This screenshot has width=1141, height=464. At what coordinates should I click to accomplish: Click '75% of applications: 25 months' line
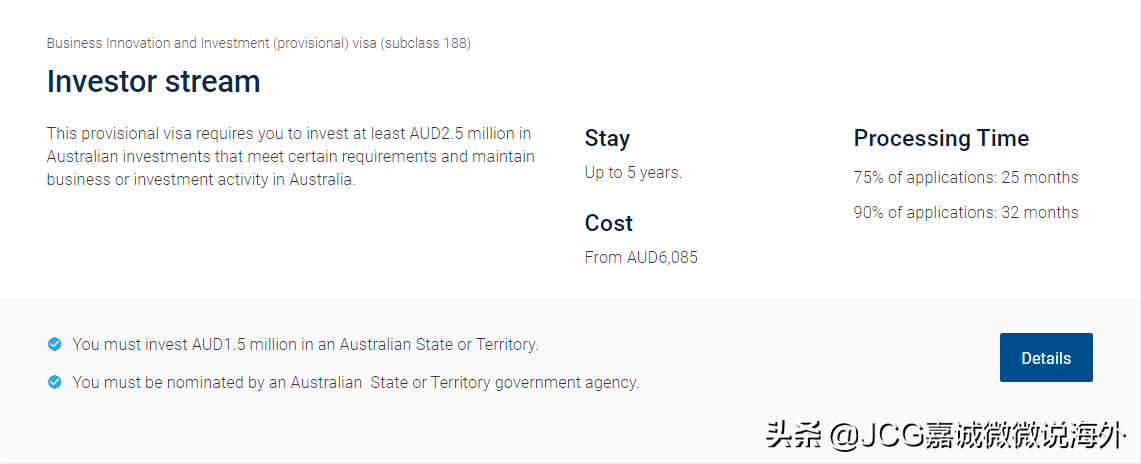click(965, 177)
